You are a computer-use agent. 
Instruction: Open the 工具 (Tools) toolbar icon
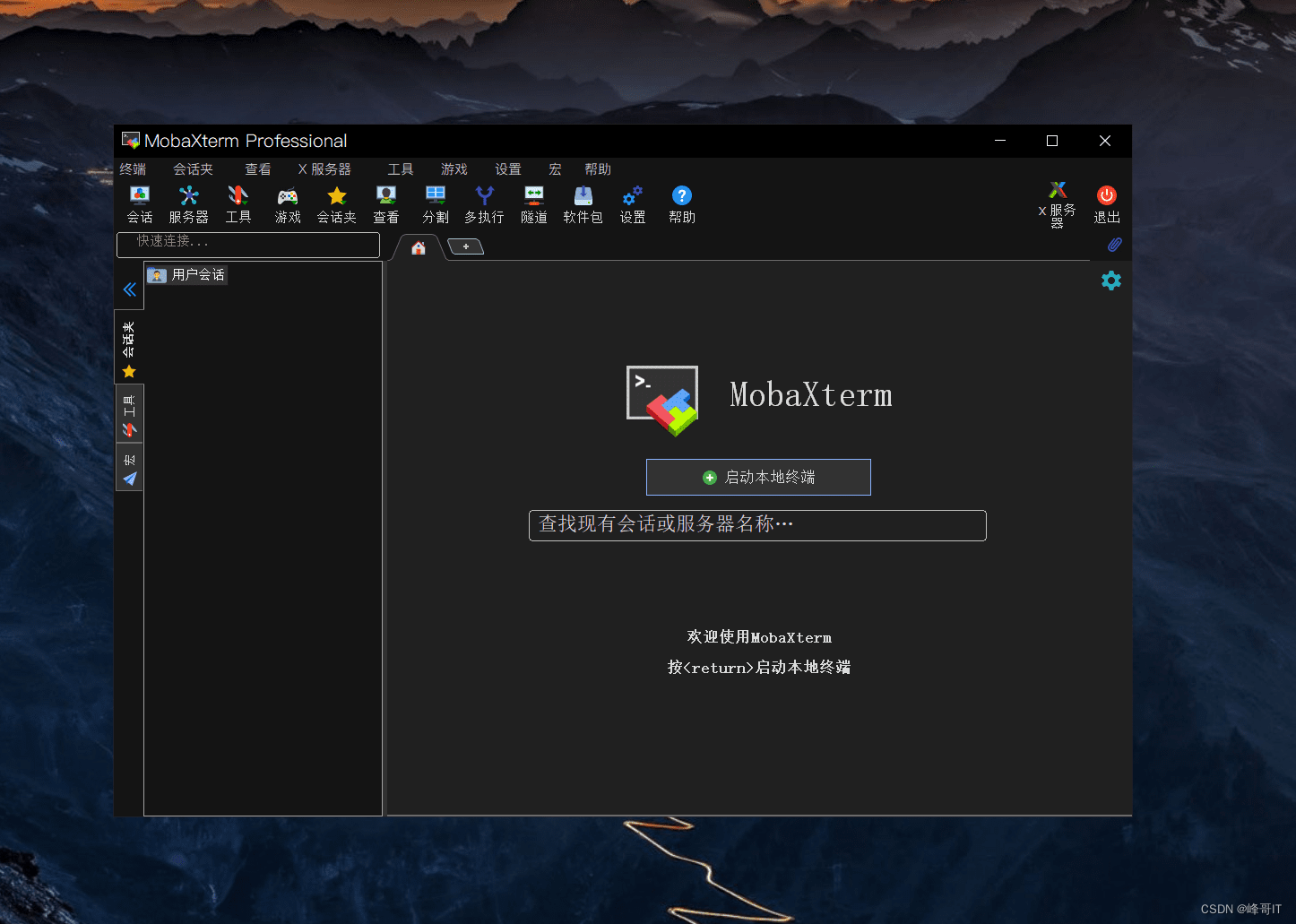coord(238,204)
